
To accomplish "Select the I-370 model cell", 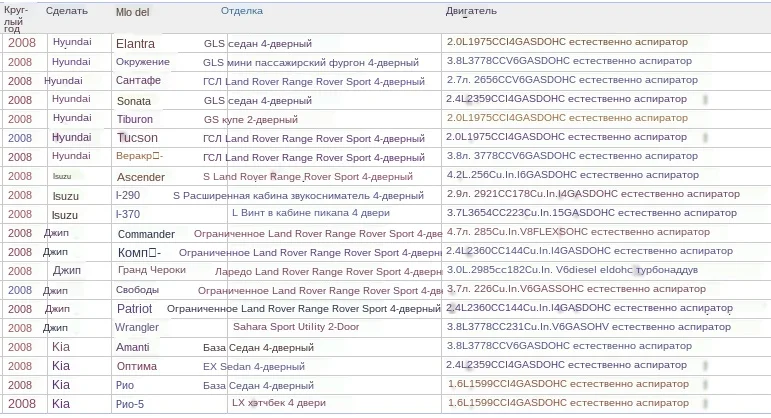I will 128,214.
